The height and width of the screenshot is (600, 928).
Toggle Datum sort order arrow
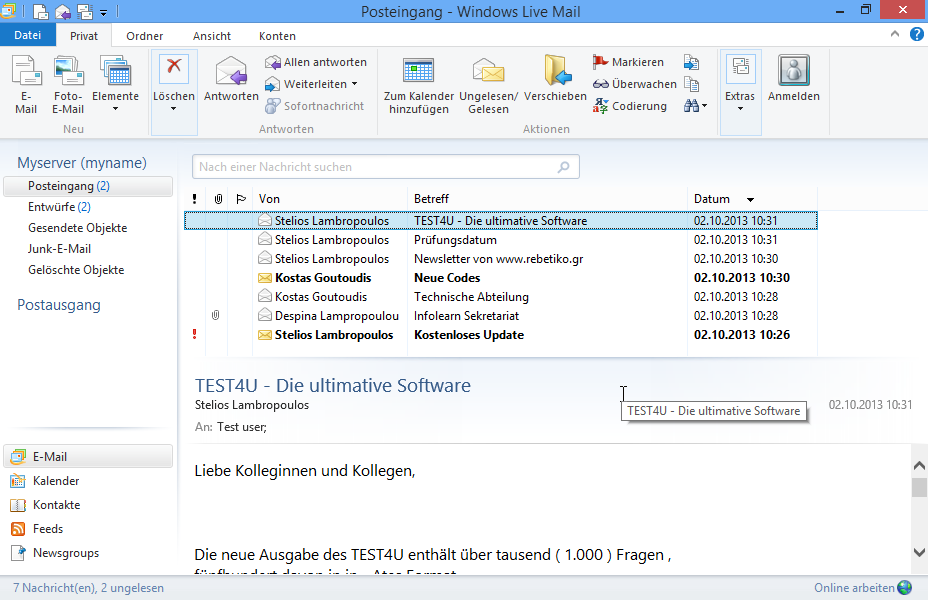point(750,200)
